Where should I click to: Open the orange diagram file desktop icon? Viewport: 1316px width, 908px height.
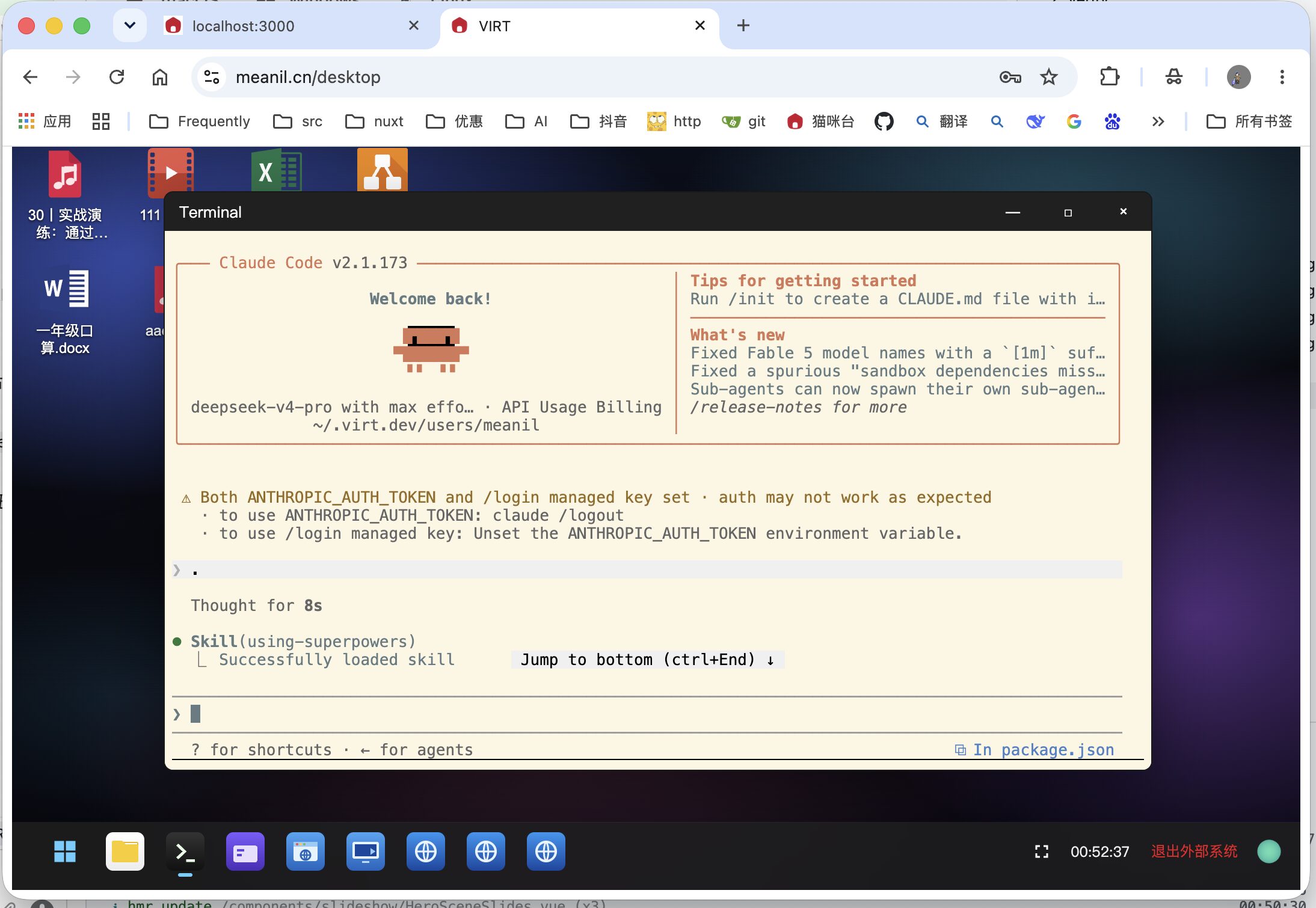click(382, 170)
